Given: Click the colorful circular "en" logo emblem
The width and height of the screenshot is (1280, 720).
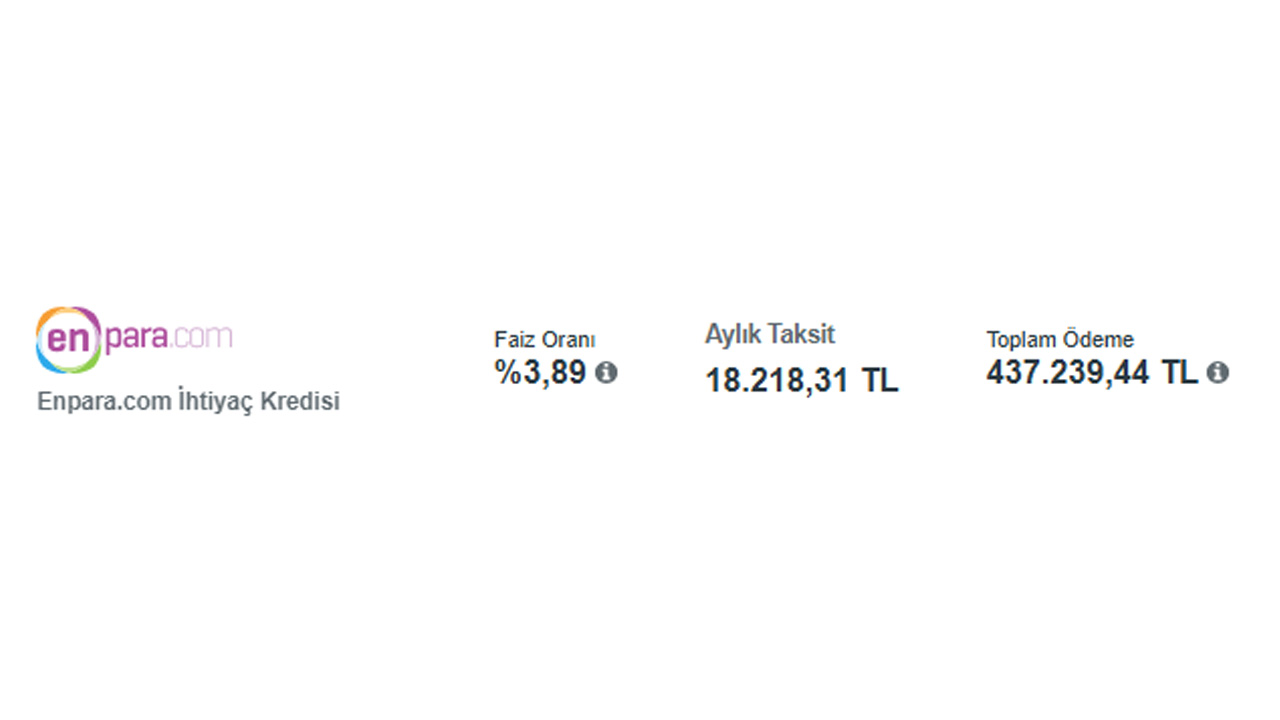Looking at the screenshot, I should pyautogui.click(x=68, y=339).
